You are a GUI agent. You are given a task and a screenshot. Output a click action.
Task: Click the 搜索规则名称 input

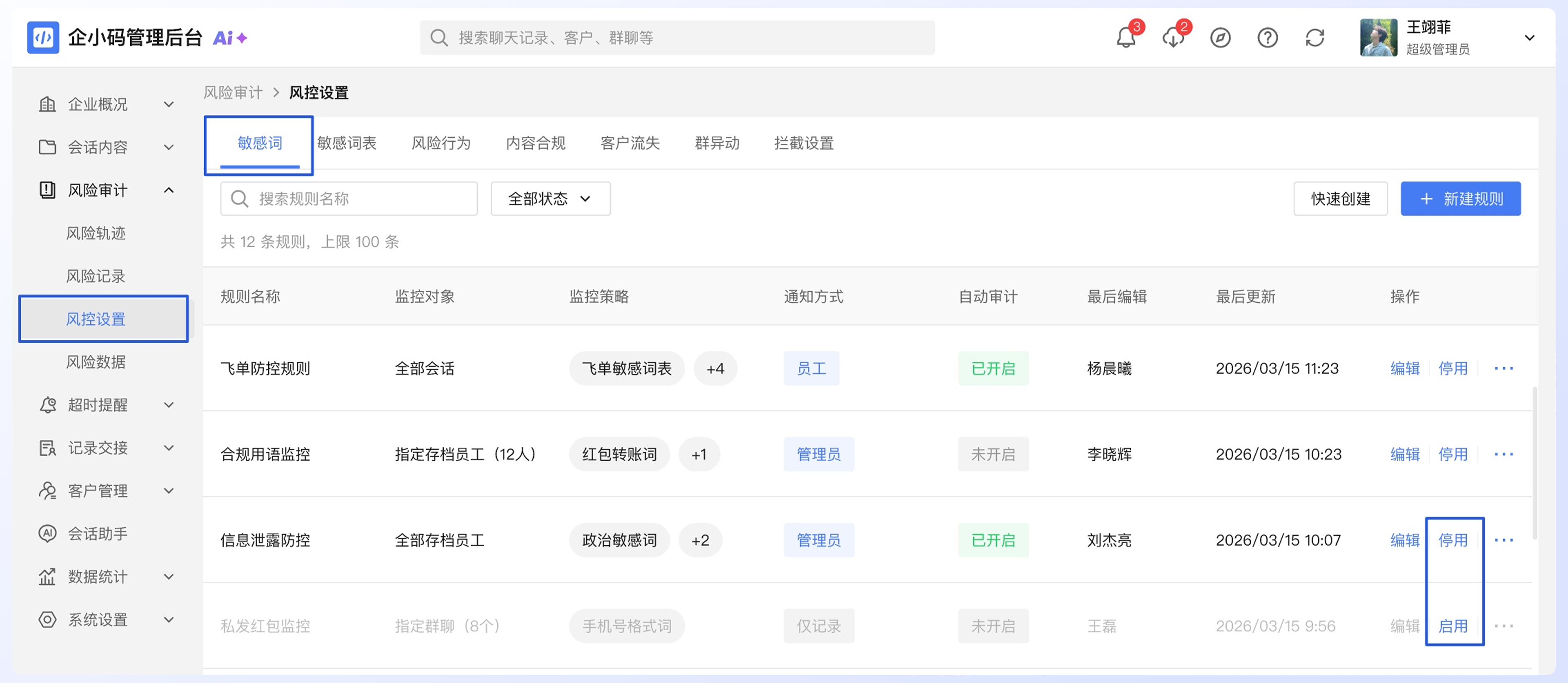point(349,199)
